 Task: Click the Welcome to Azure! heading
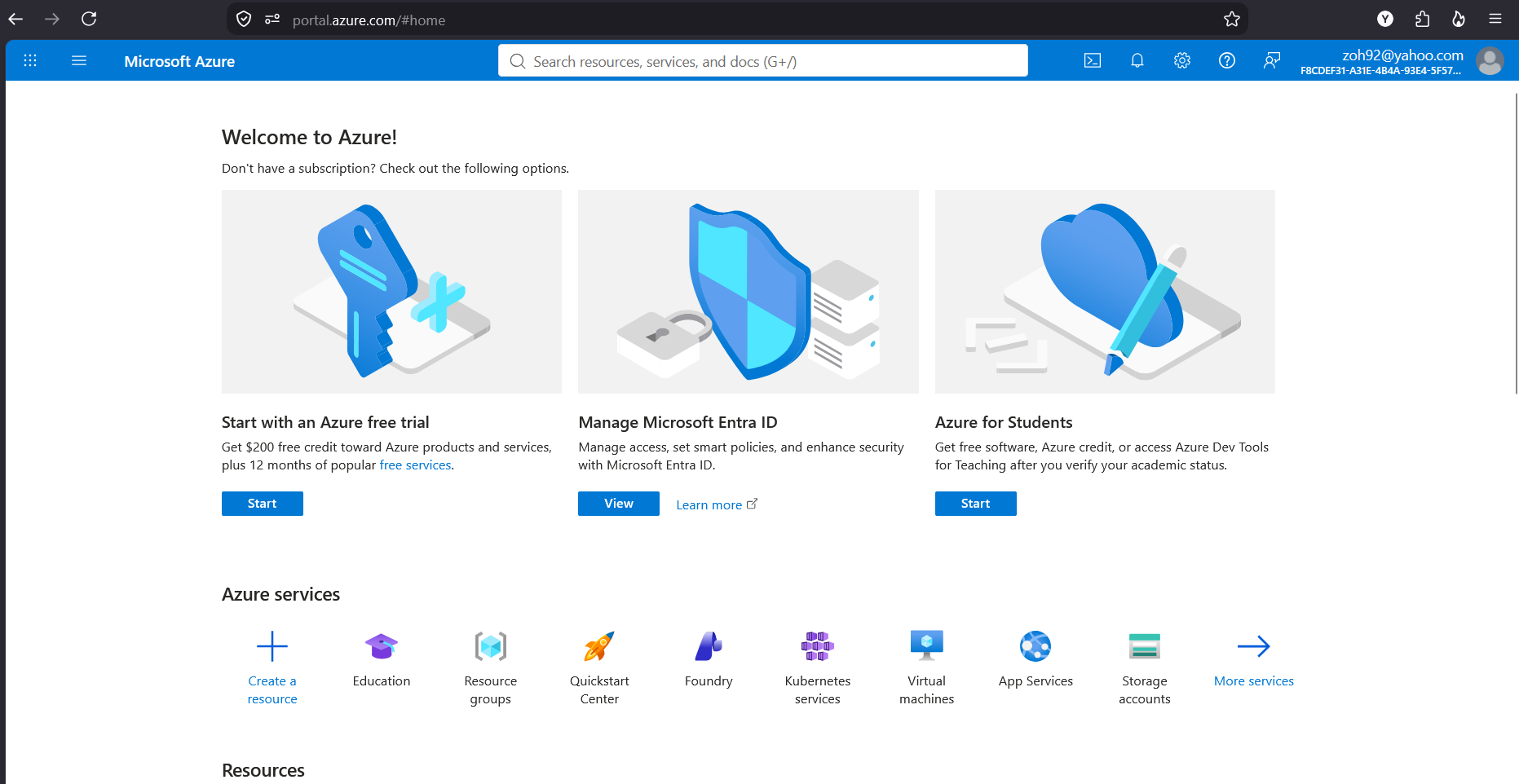[309, 137]
